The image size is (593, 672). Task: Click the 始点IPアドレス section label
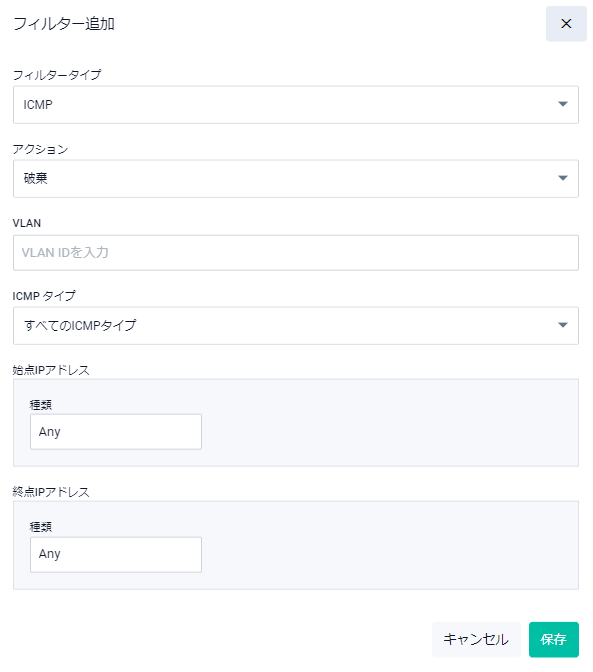pyautogui.click(x=51, y=370)
